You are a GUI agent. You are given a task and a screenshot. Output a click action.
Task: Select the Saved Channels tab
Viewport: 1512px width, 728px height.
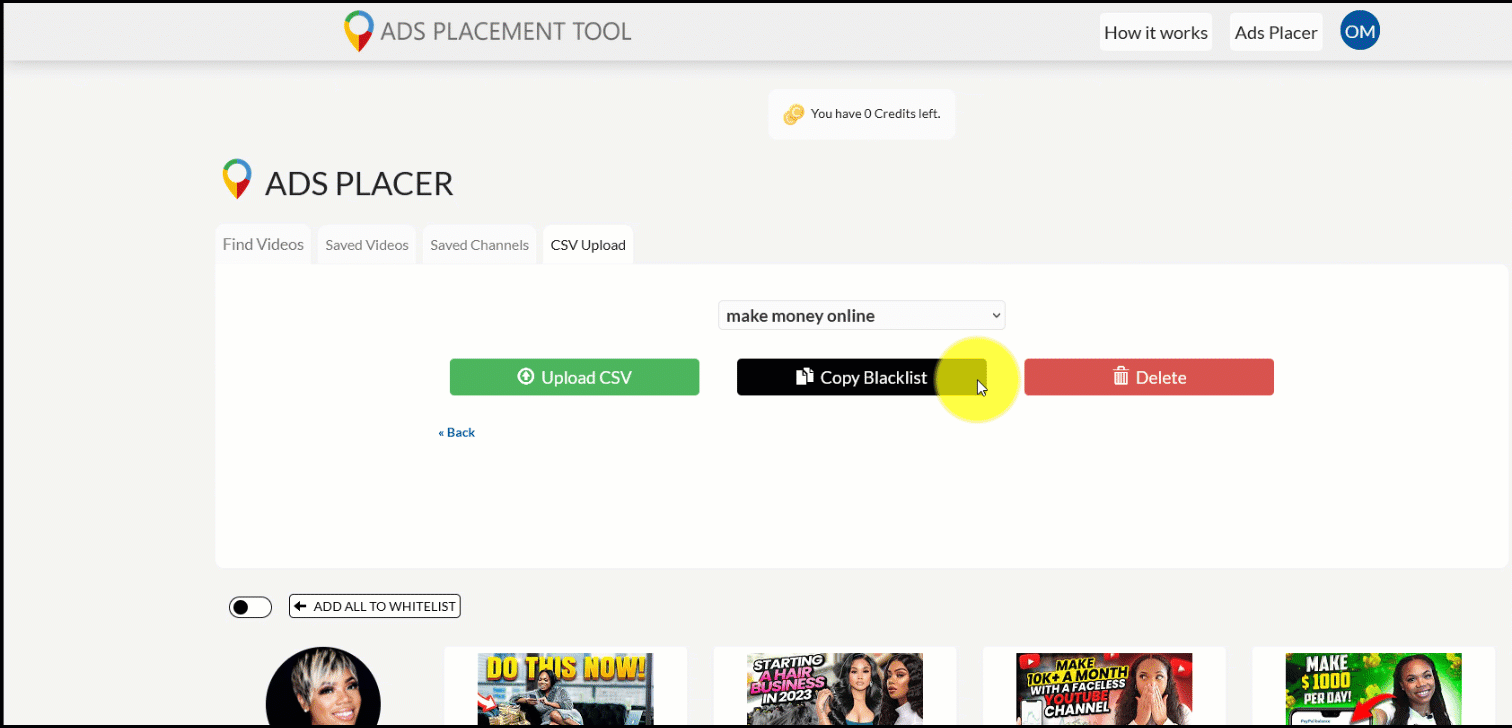pos(479,245)
